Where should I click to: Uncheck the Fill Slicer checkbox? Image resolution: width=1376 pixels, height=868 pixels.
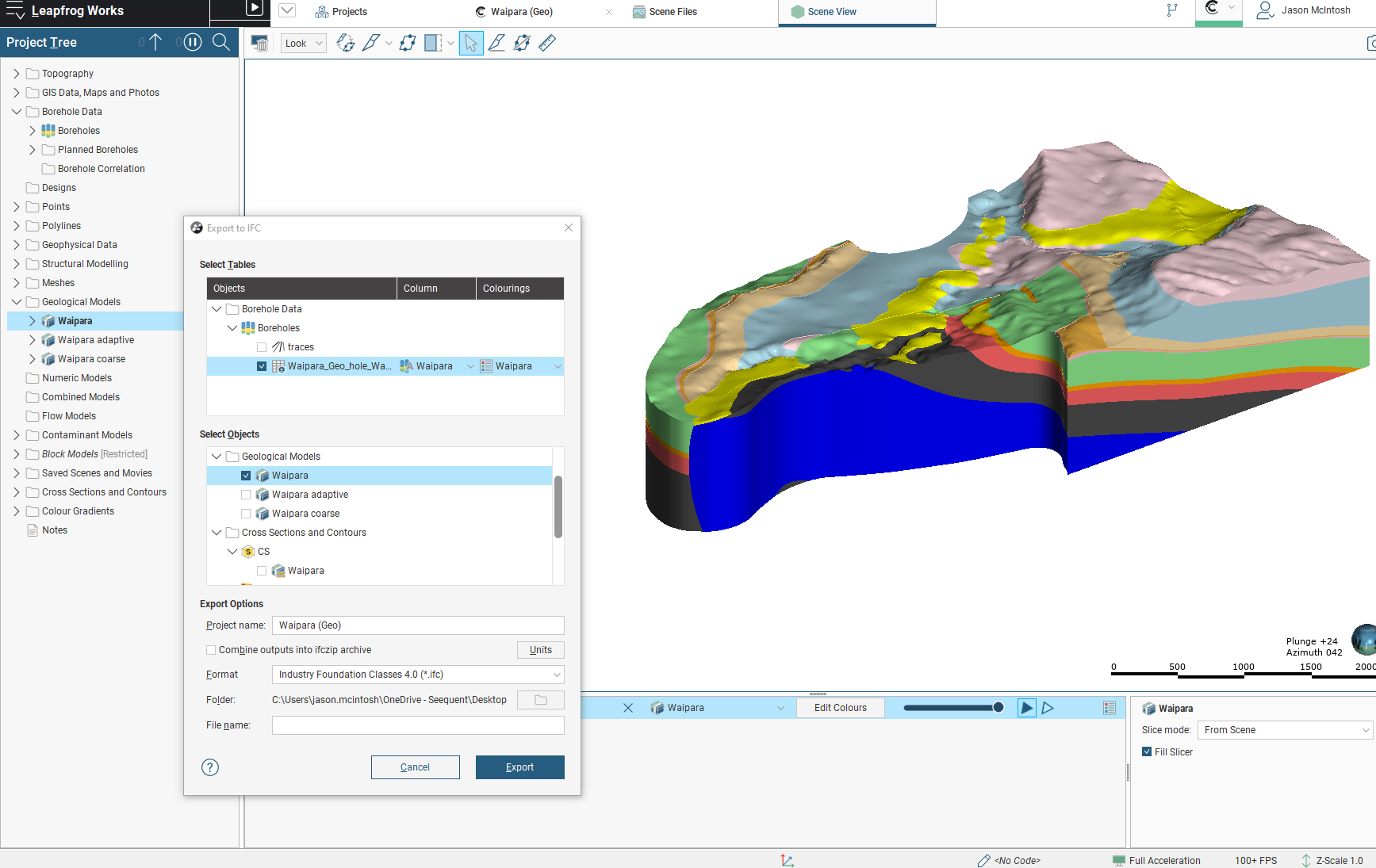pos(1147,751)
